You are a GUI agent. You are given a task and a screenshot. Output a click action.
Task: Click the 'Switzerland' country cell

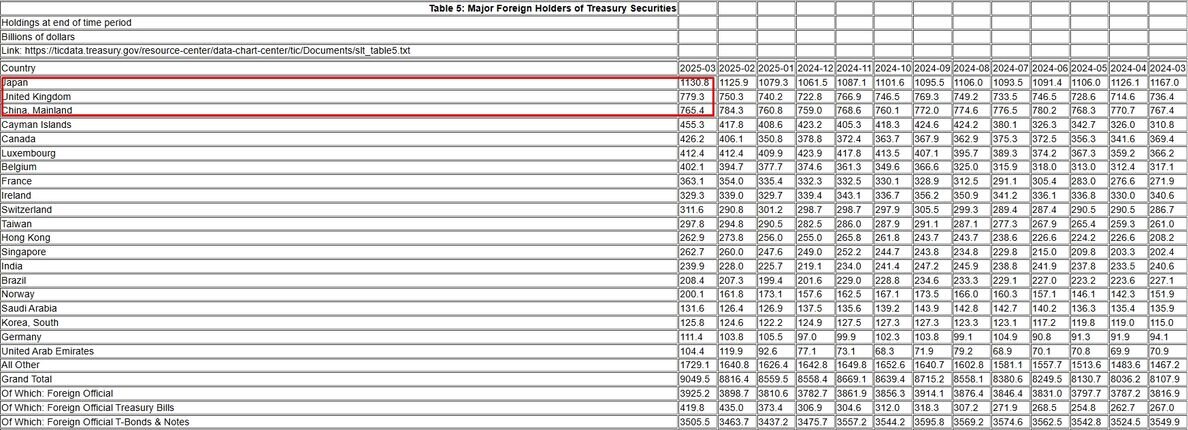pos(339,210)
